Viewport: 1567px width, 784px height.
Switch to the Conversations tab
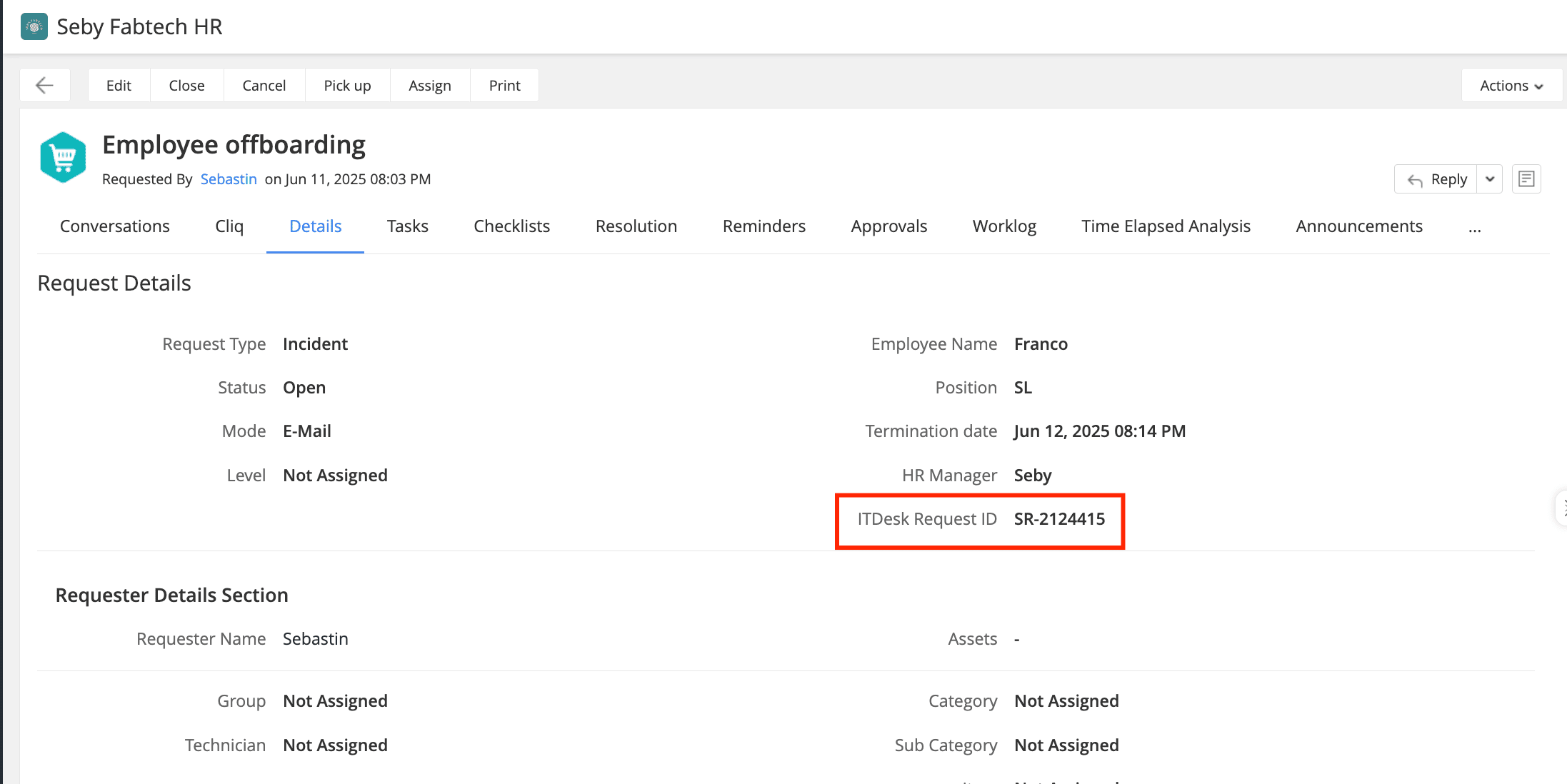[115, 226]
